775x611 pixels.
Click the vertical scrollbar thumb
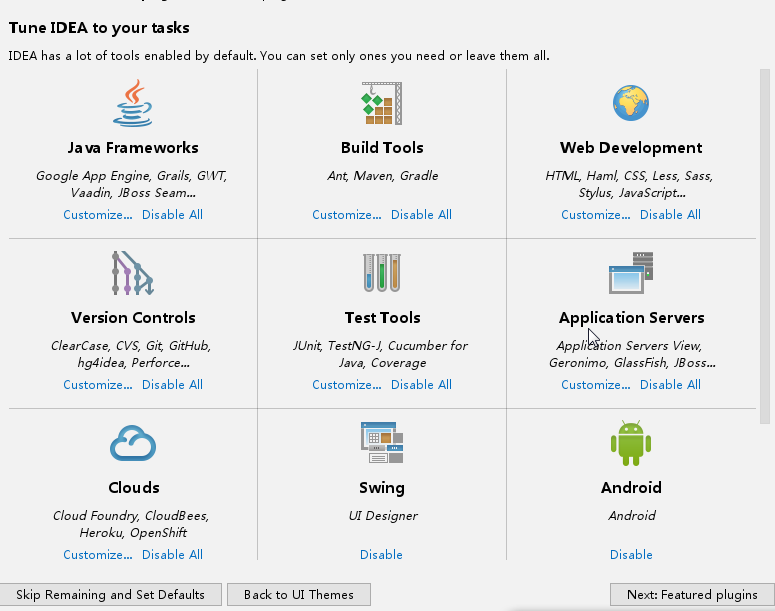[x=765, y=246]
